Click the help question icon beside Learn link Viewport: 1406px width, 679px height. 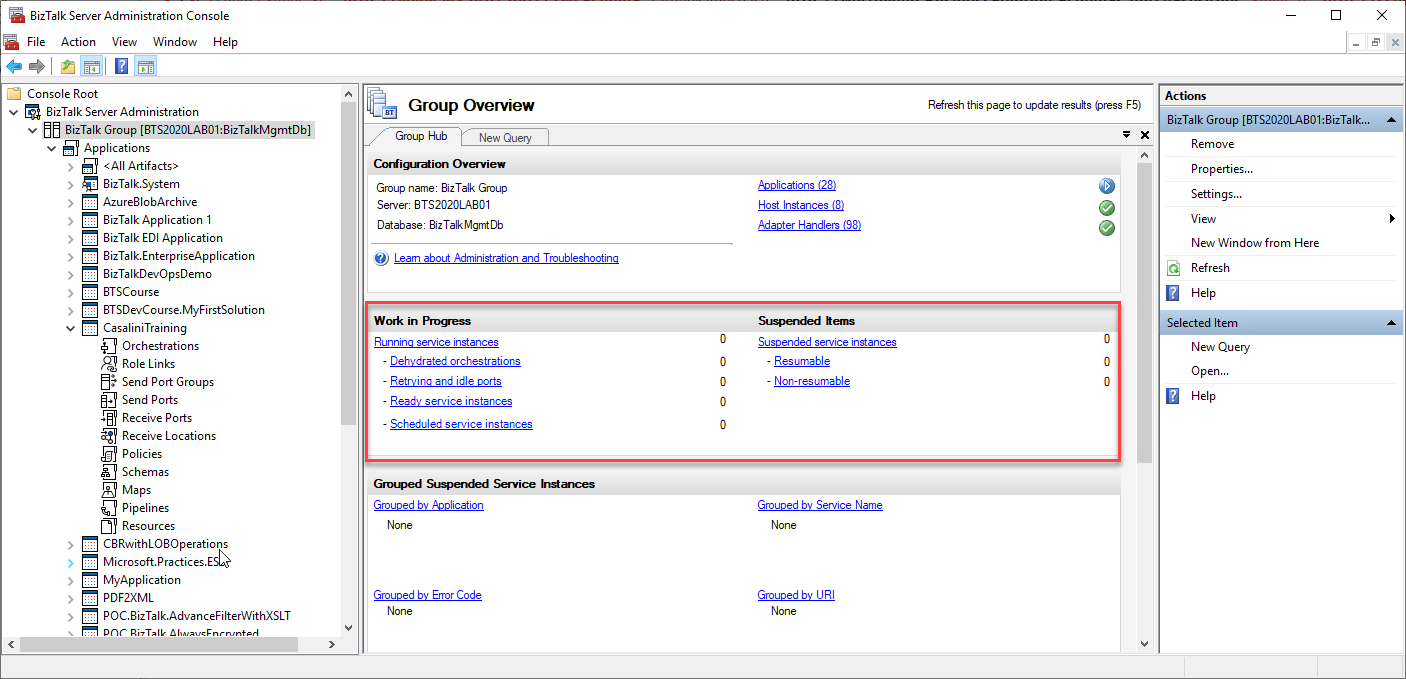381,258
